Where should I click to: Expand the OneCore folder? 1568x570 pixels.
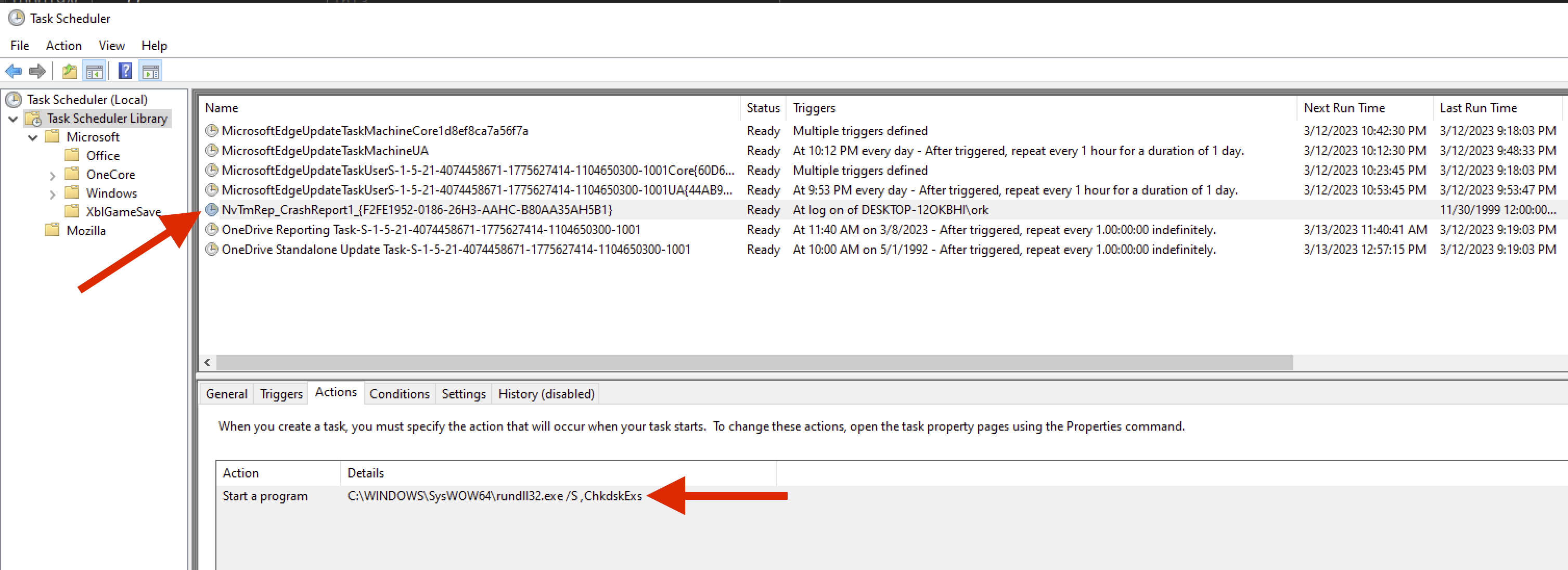point(53,175)
